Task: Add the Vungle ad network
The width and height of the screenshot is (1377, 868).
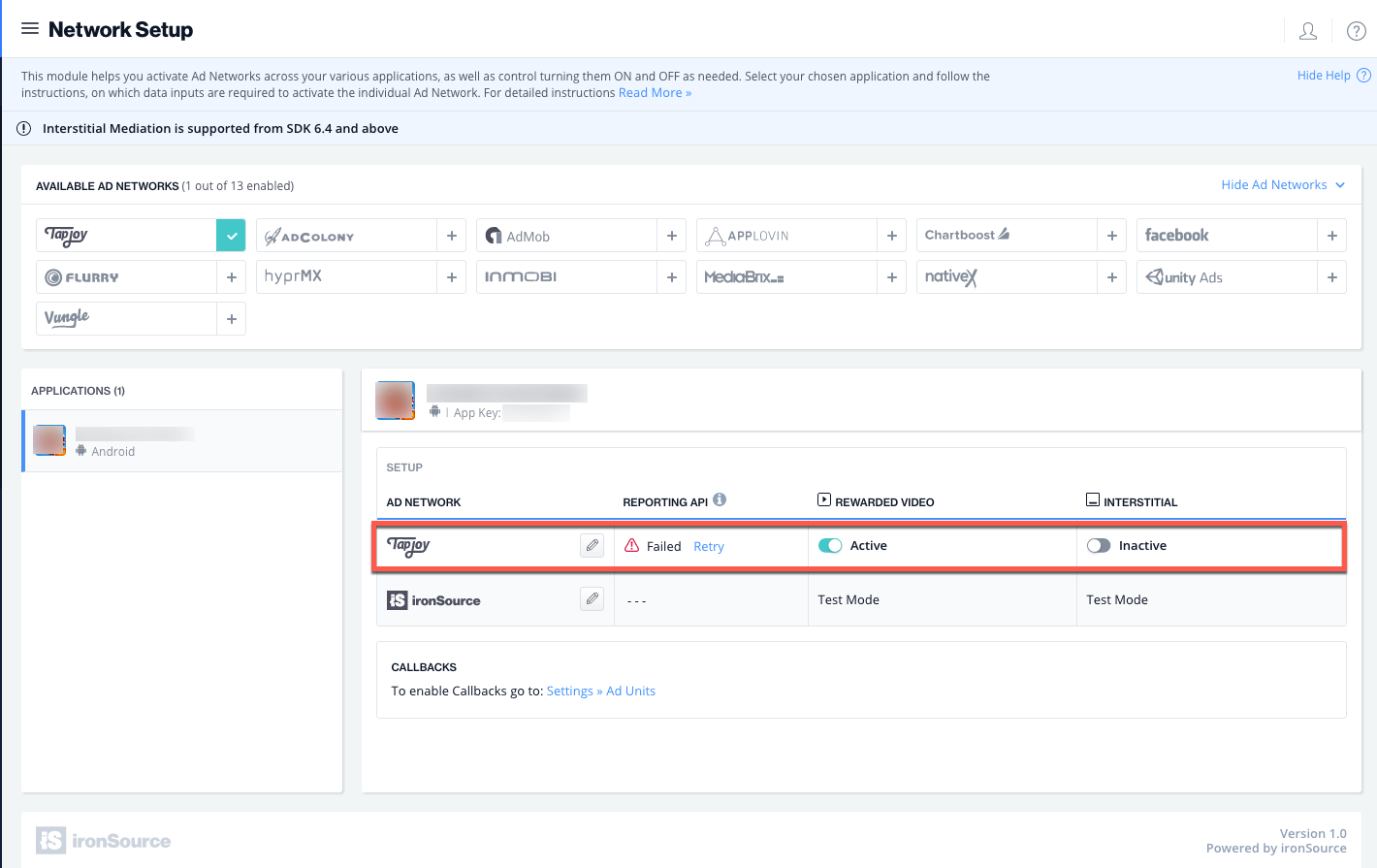Action: click(232, 318)
